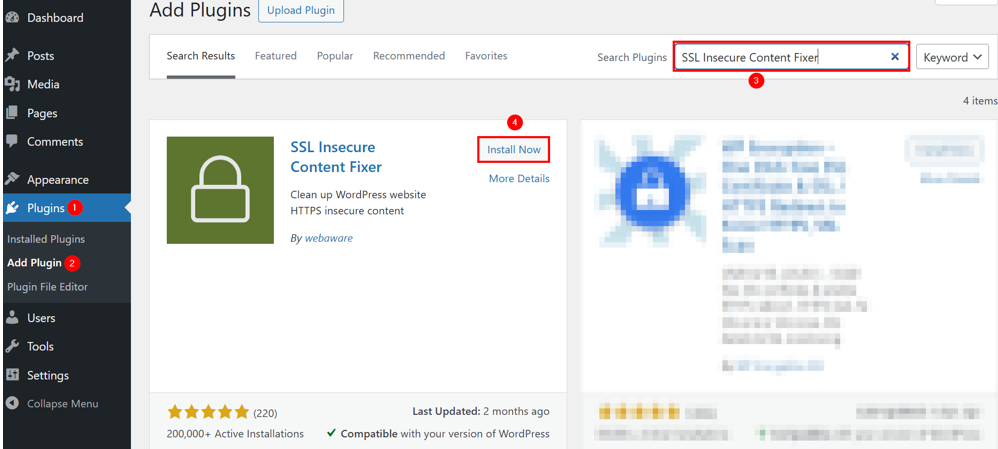Click Install Now for SSL Insecure Content Fixer
Viewport: 998px width, 449px height.
tap(514, 150)
